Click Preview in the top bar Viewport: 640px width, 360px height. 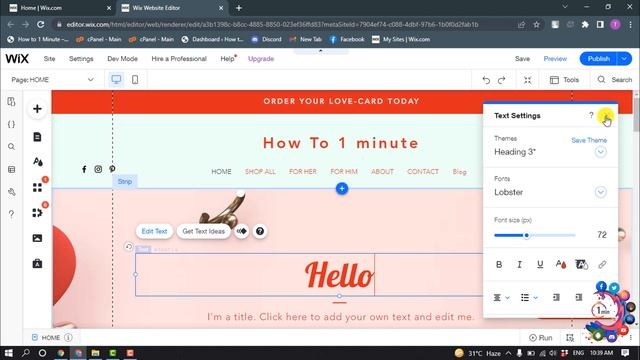tap(555, 59)
